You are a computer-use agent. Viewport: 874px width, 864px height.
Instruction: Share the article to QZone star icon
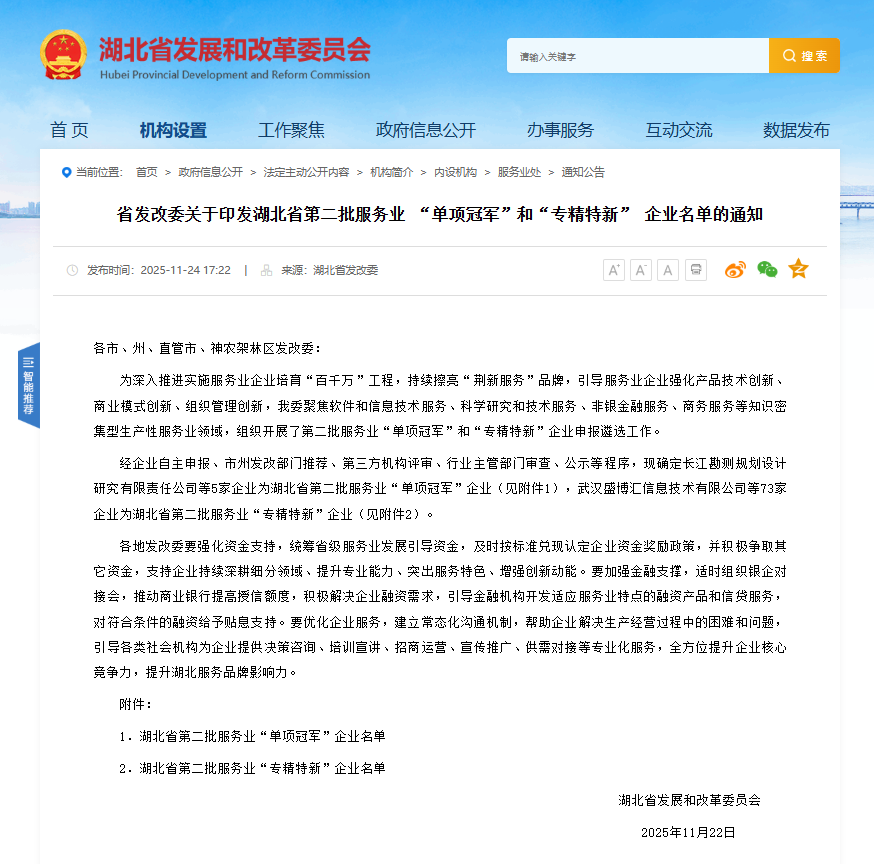pos(797,269)
